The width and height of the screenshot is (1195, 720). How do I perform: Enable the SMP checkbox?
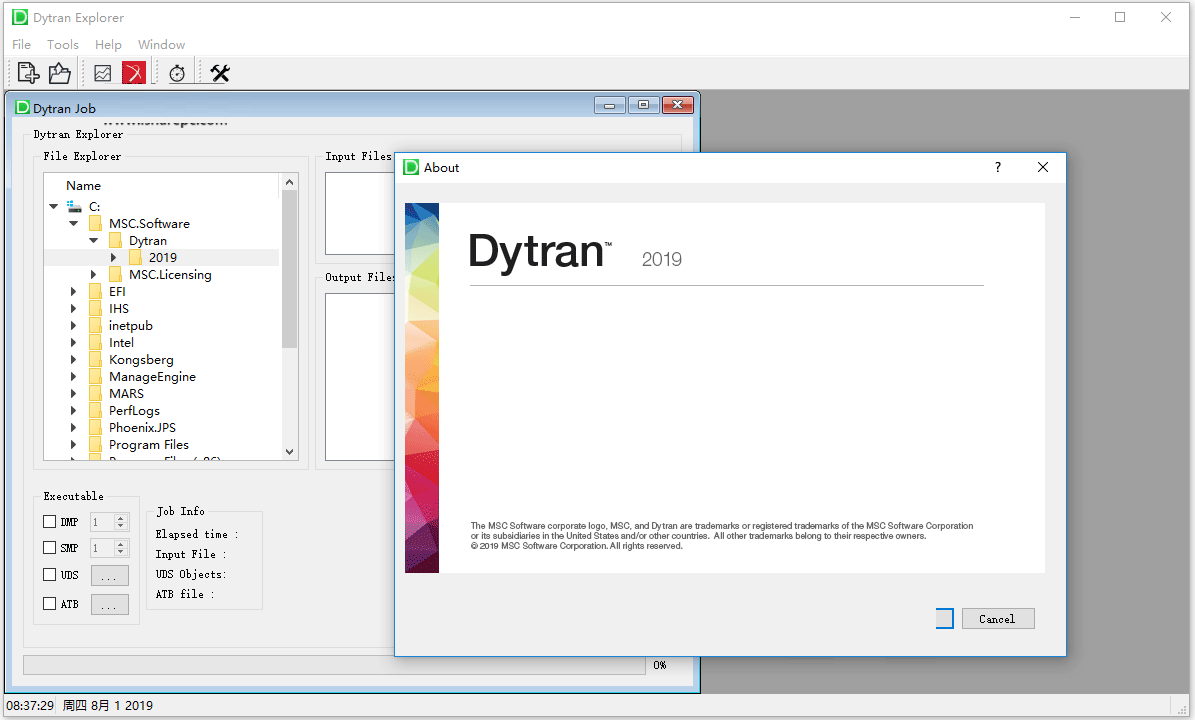click(x=50, y=548)
